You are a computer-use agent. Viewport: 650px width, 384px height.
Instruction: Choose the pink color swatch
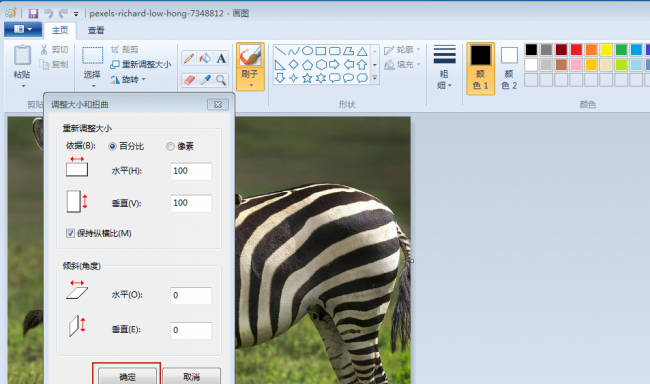[x=576, y=65]
